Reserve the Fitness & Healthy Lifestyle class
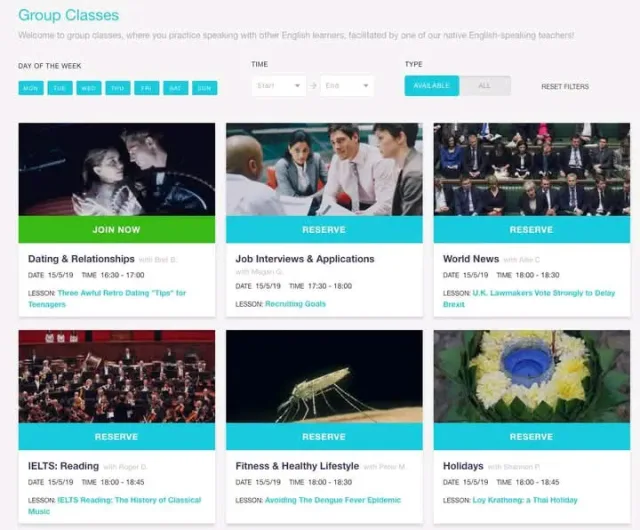Image resolution: width=640 pixels, height=530 pixels. coord(324,436)
